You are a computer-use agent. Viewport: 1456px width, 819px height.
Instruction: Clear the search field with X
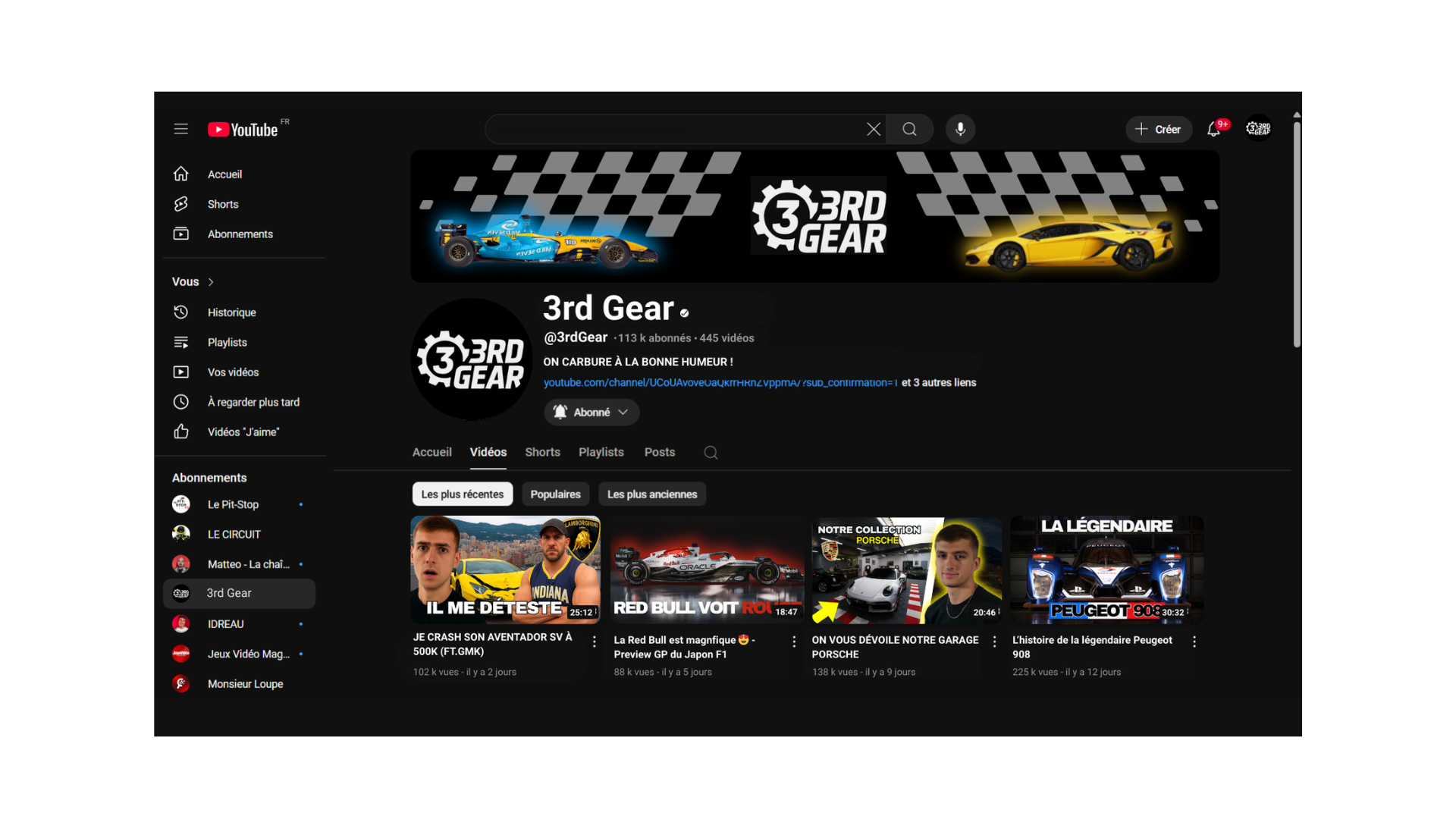click(874, 129)
